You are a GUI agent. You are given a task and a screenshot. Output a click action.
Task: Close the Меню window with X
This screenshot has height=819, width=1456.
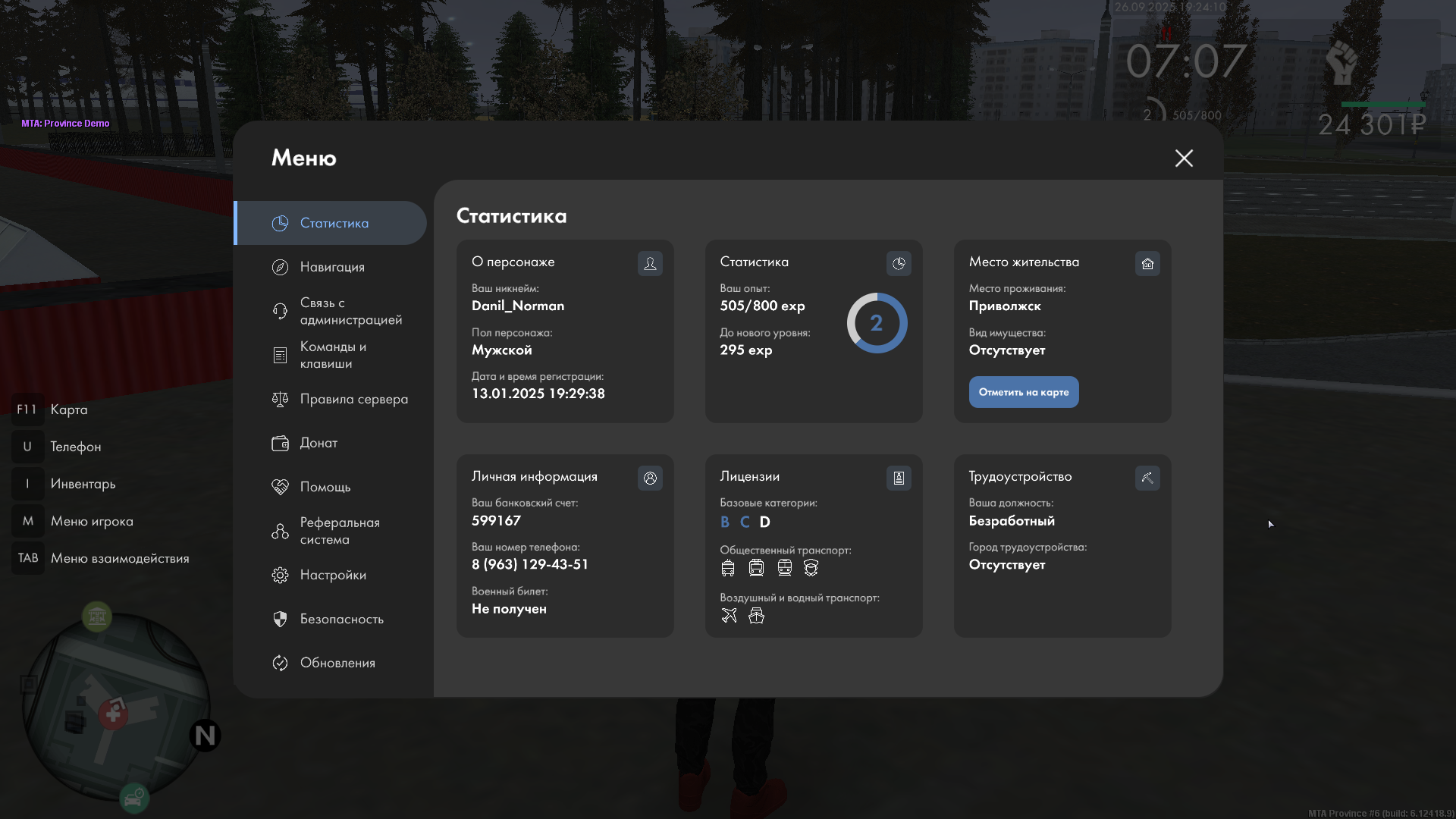tap(1184, 158)
